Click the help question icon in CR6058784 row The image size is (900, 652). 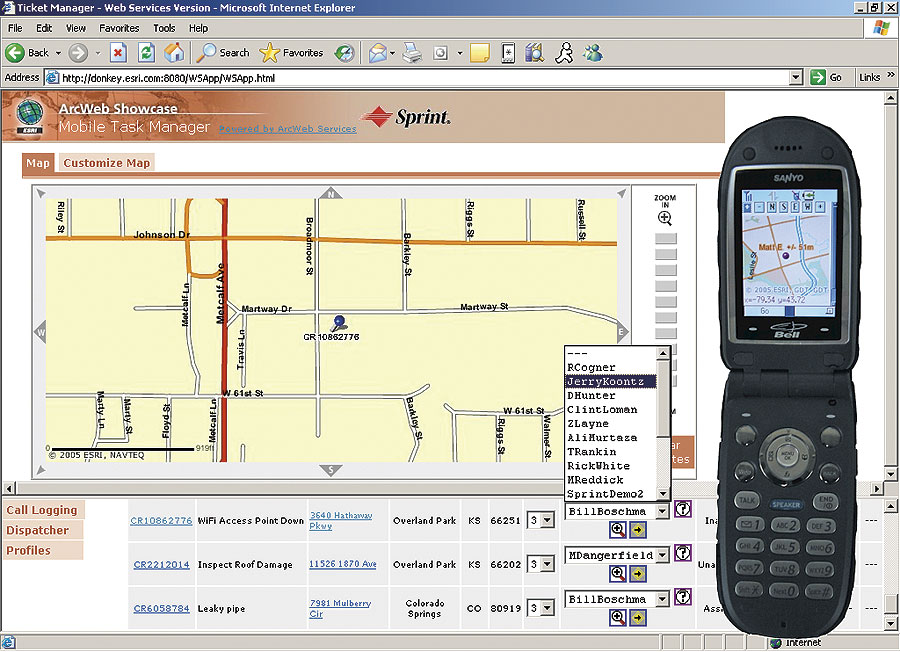[x=682, y=597]
